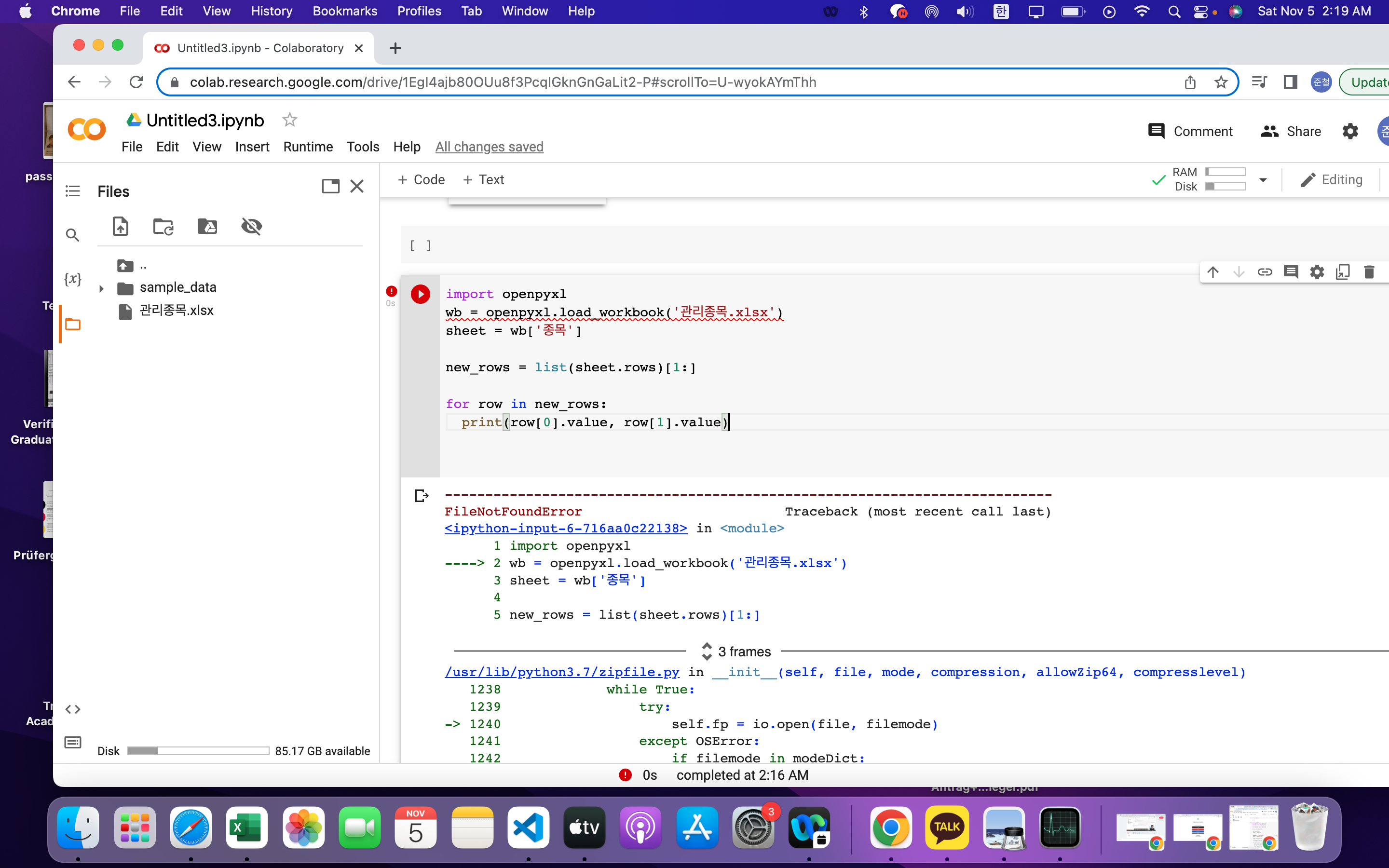Refresh the Files panel listing
Image resolution: width=1389 pixels, height=868 pixels.
[163, 226]
